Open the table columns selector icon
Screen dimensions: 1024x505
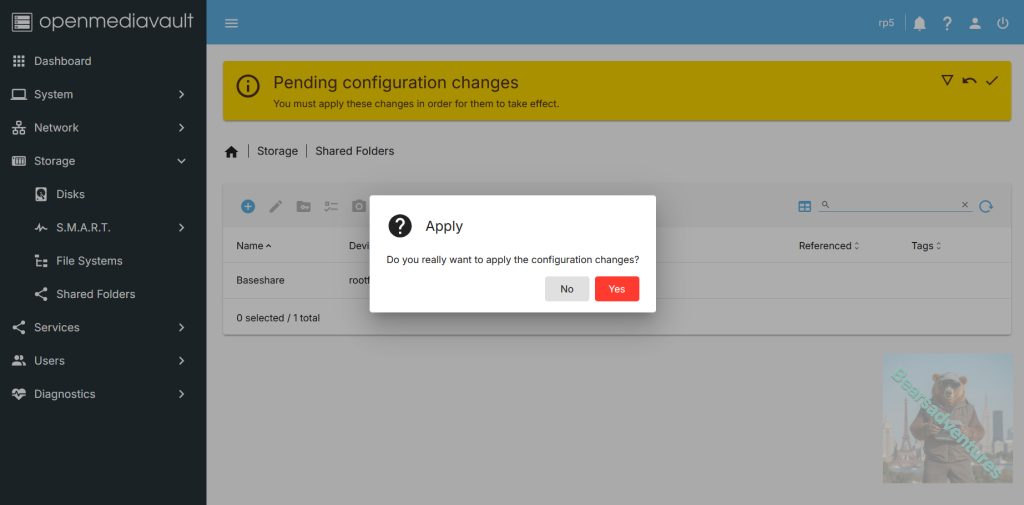click(x=805, y=206)
